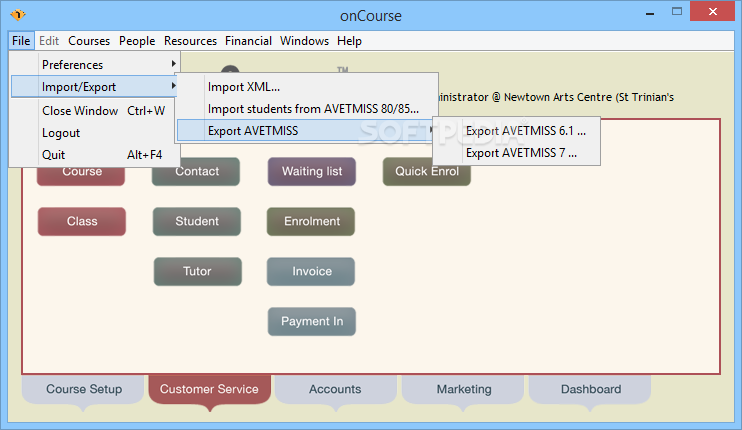Image resolution: width=742 pixels, height=430 pixels.
Task: Switch to the Customer Service tab
Action: (x=210, y=389)
